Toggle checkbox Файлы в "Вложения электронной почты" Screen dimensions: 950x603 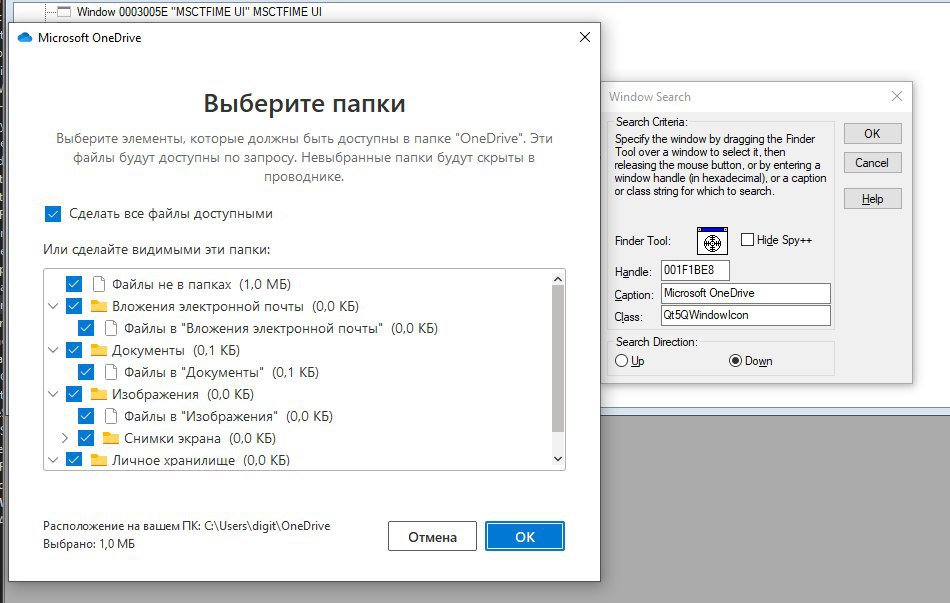pos(86,328)
